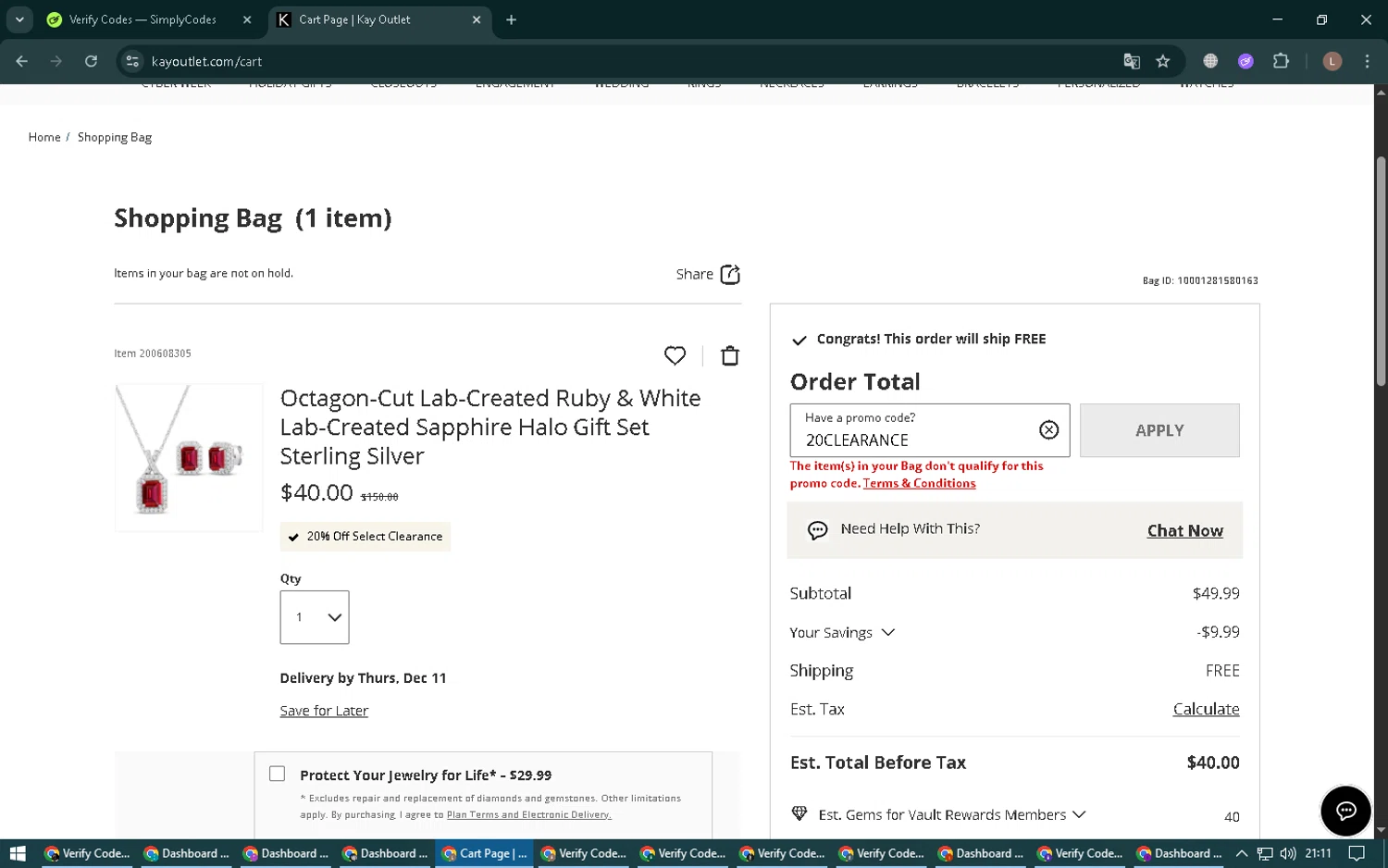Remove item using the trash can icon
Screen dimensions: 1388x868
(x=730, y=355)
